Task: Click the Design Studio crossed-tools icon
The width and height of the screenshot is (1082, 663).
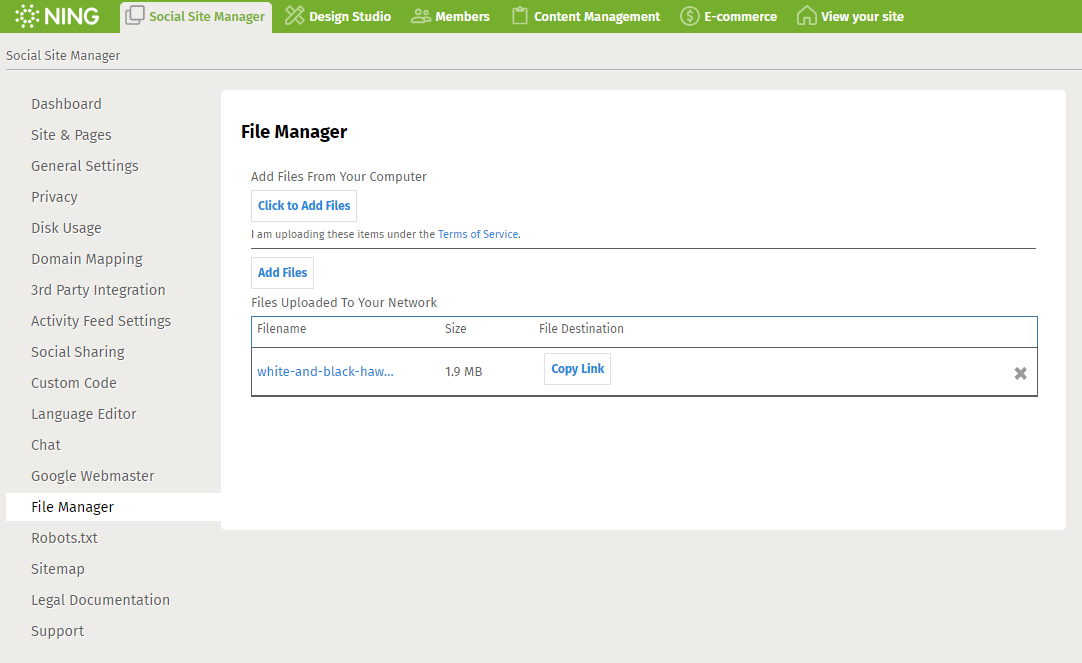Action: tap(295, 15)
